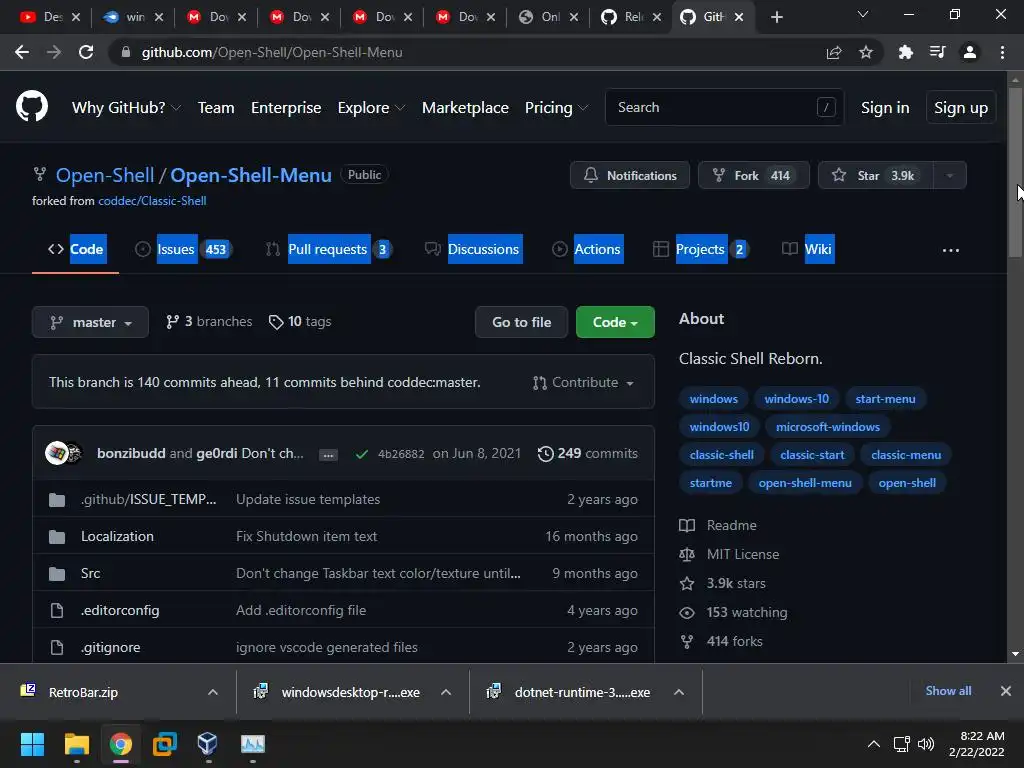View 3 branches link
The width and height of the screenshot is (1024, 768).
(x=209, y=321)
